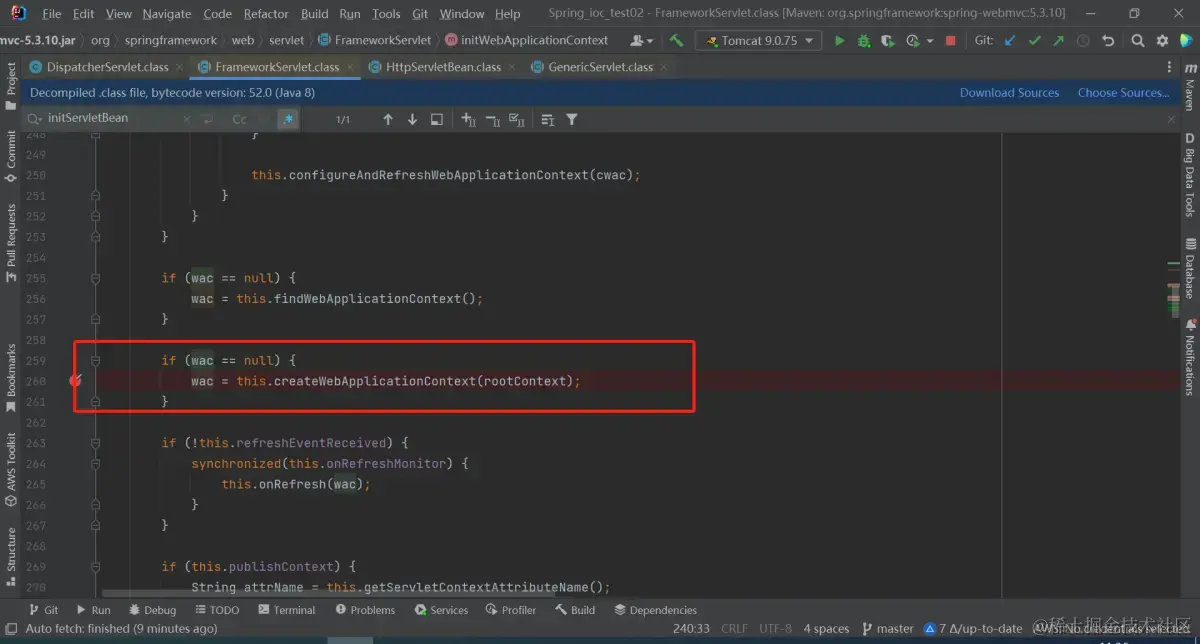The height and width of the screenshot is (644, 1200).
Task: Open IDE settings gear icon
Action: click(x=1162, y=41)
